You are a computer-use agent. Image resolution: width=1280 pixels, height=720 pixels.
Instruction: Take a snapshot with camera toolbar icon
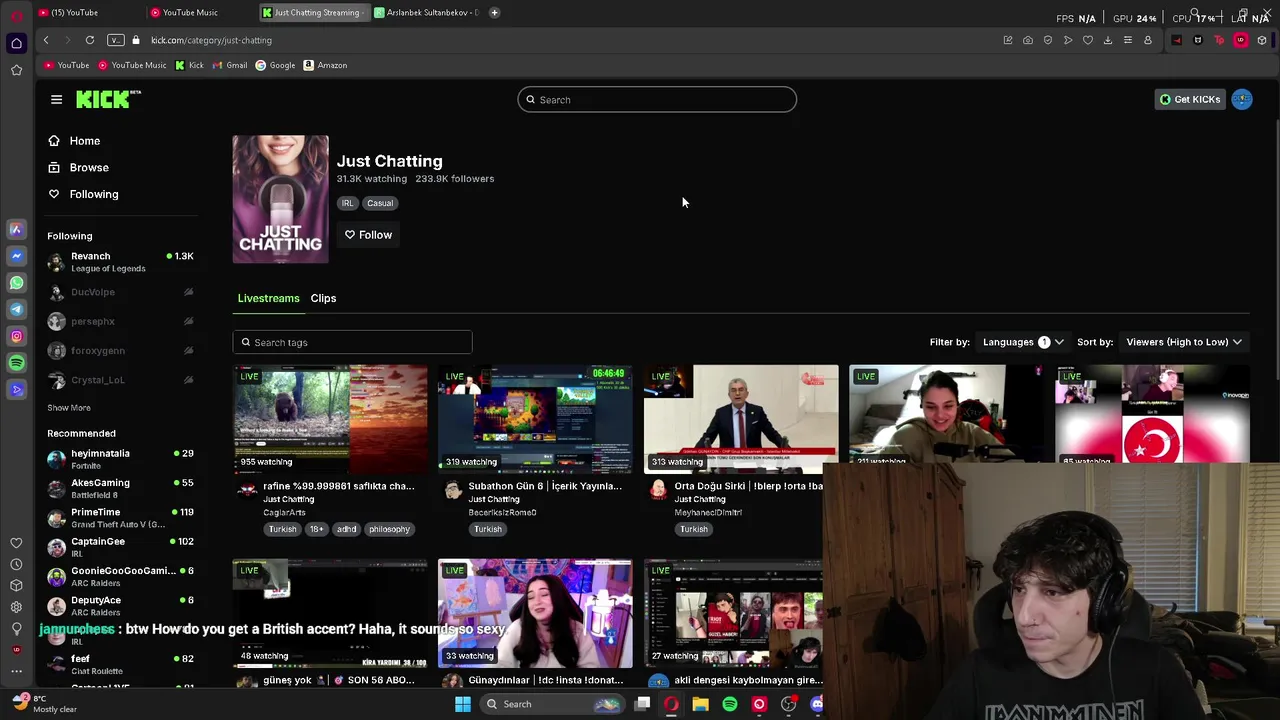(1028, 40)
